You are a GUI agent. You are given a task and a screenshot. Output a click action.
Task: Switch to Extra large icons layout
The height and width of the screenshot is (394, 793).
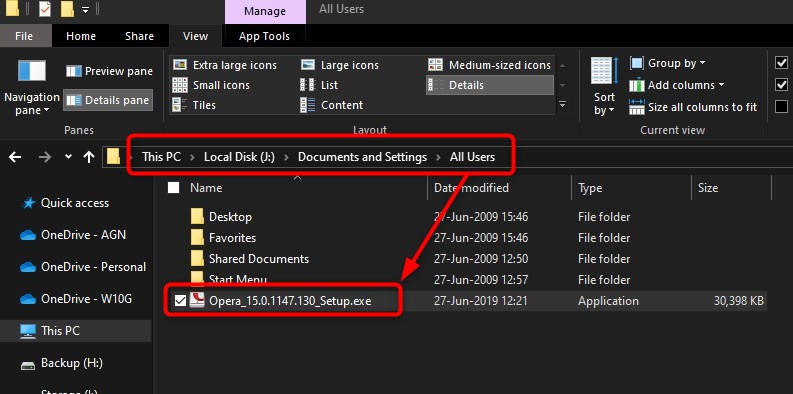pyautogui.click(x=225, y=65)
